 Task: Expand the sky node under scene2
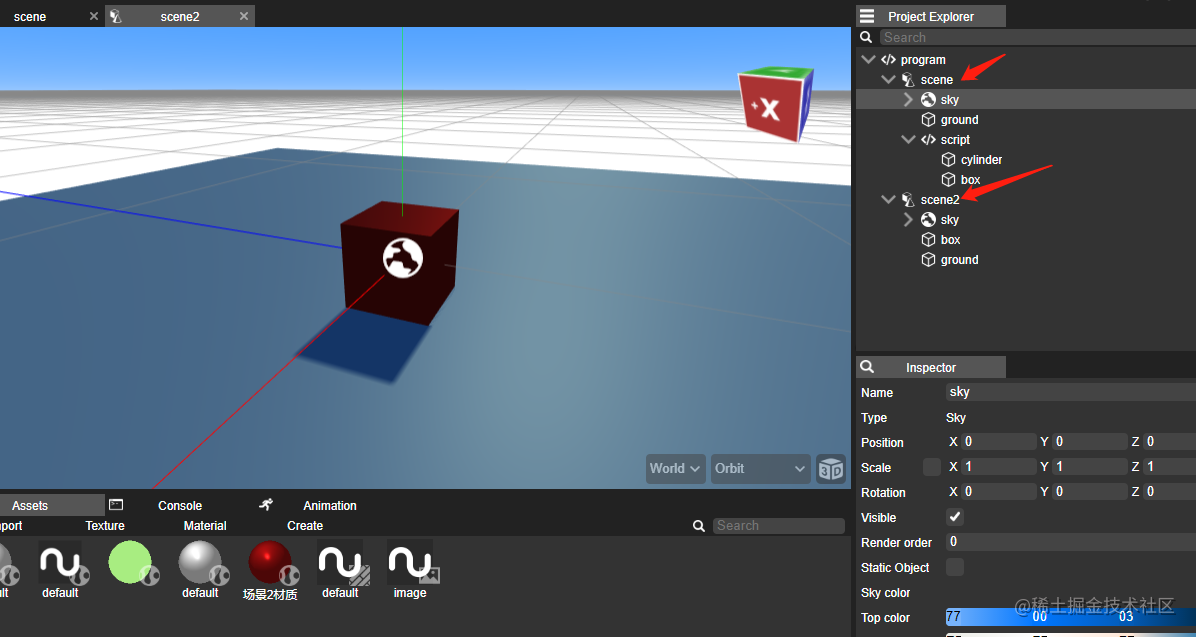(x=907, y=219)
